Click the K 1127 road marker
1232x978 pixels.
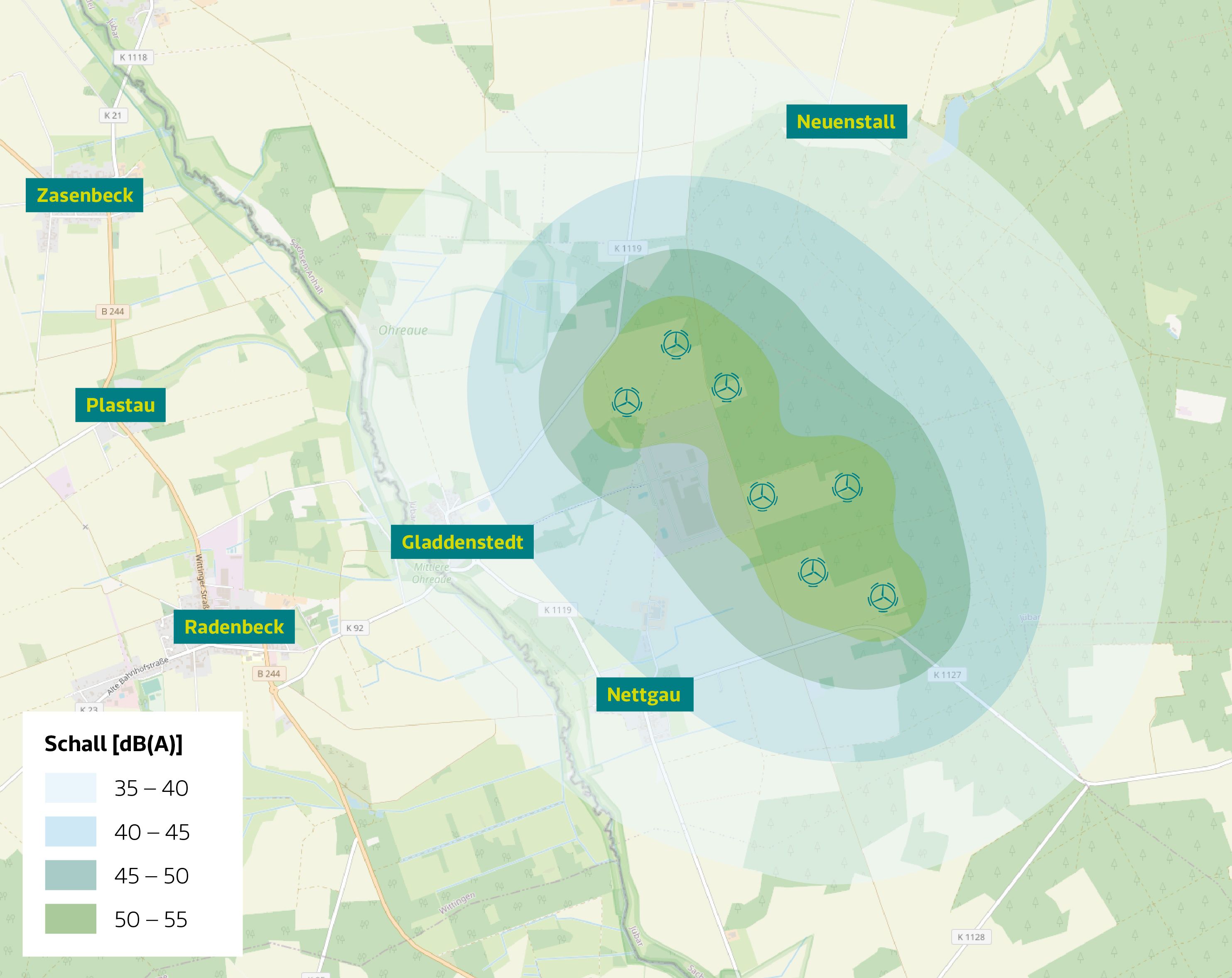click(947, 674)
